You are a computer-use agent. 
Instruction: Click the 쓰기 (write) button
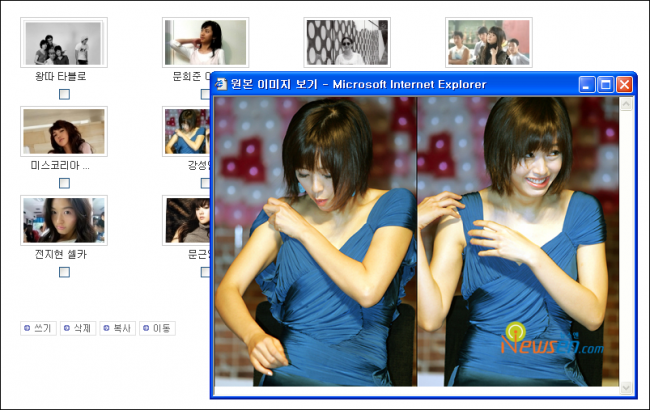click(38, 328)
